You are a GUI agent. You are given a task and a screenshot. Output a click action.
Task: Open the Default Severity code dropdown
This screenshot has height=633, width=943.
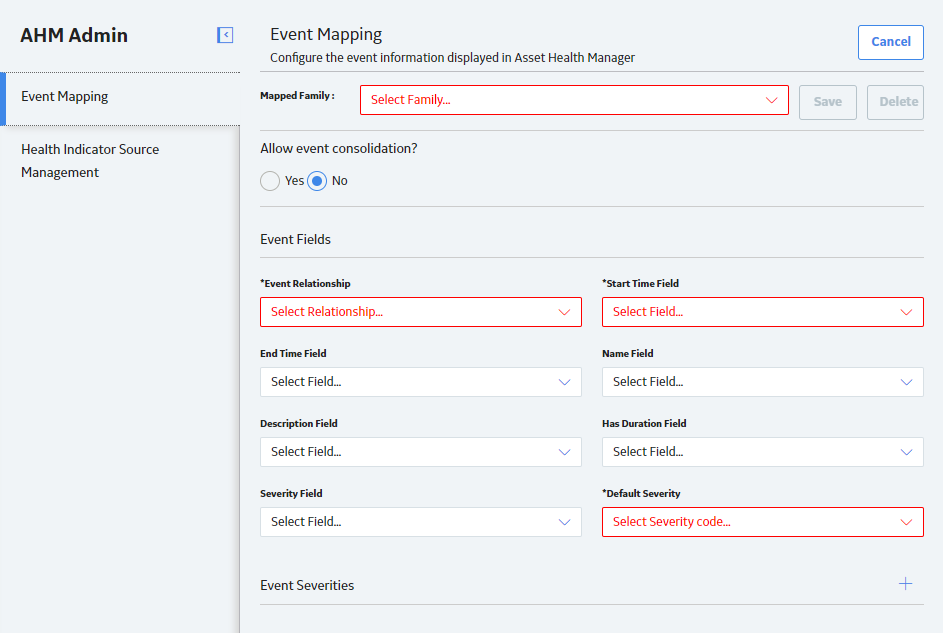(x=763, y=522)
